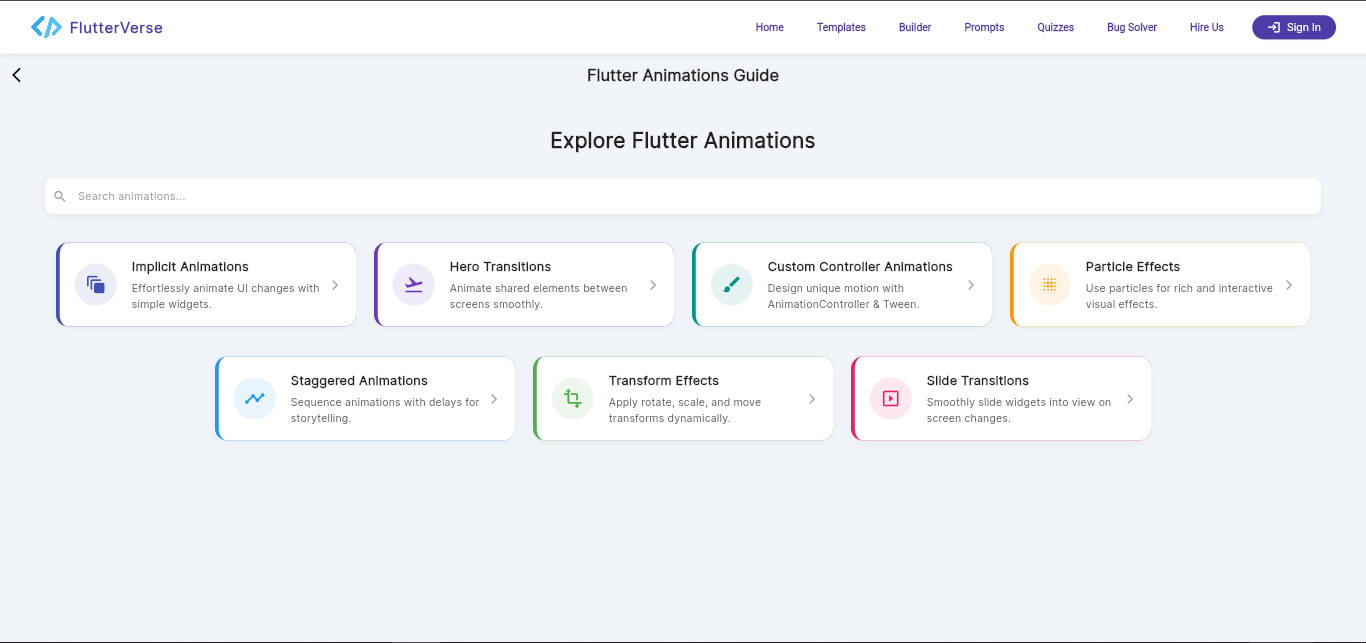This screenshot has height=643, width=1366.
Task: Open the Hire Us link
Action: click(x=1206, y=27)
